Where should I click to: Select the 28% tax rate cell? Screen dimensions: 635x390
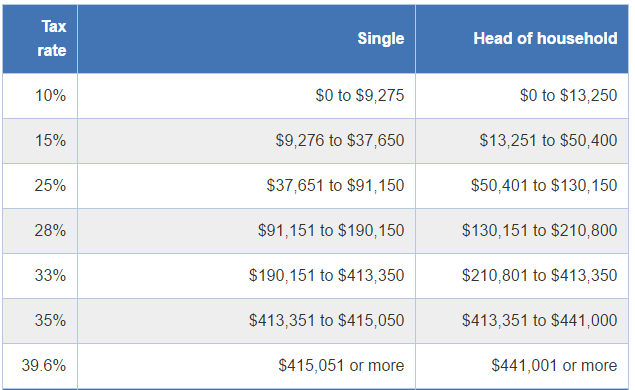coord(40,231)
